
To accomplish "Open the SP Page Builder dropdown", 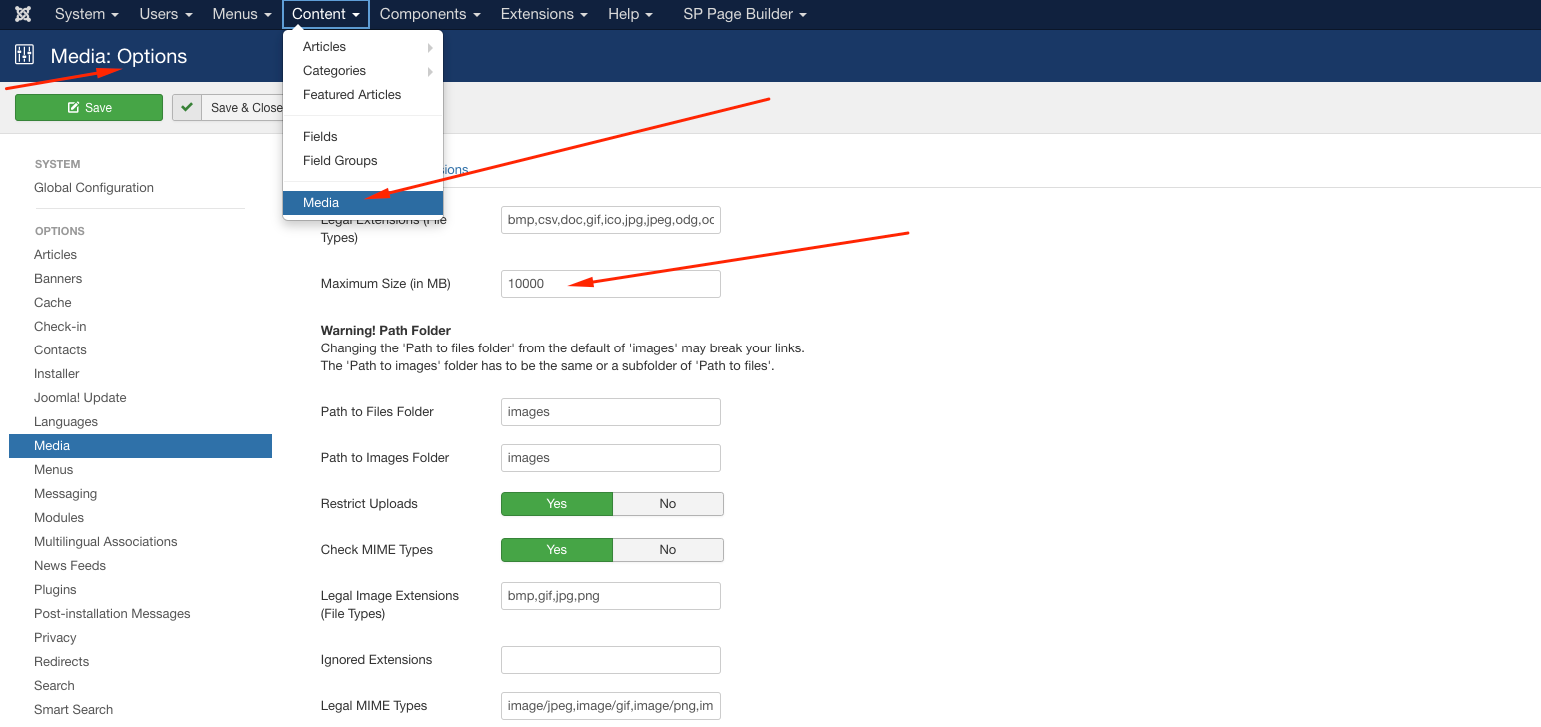I will coord(744,14).
